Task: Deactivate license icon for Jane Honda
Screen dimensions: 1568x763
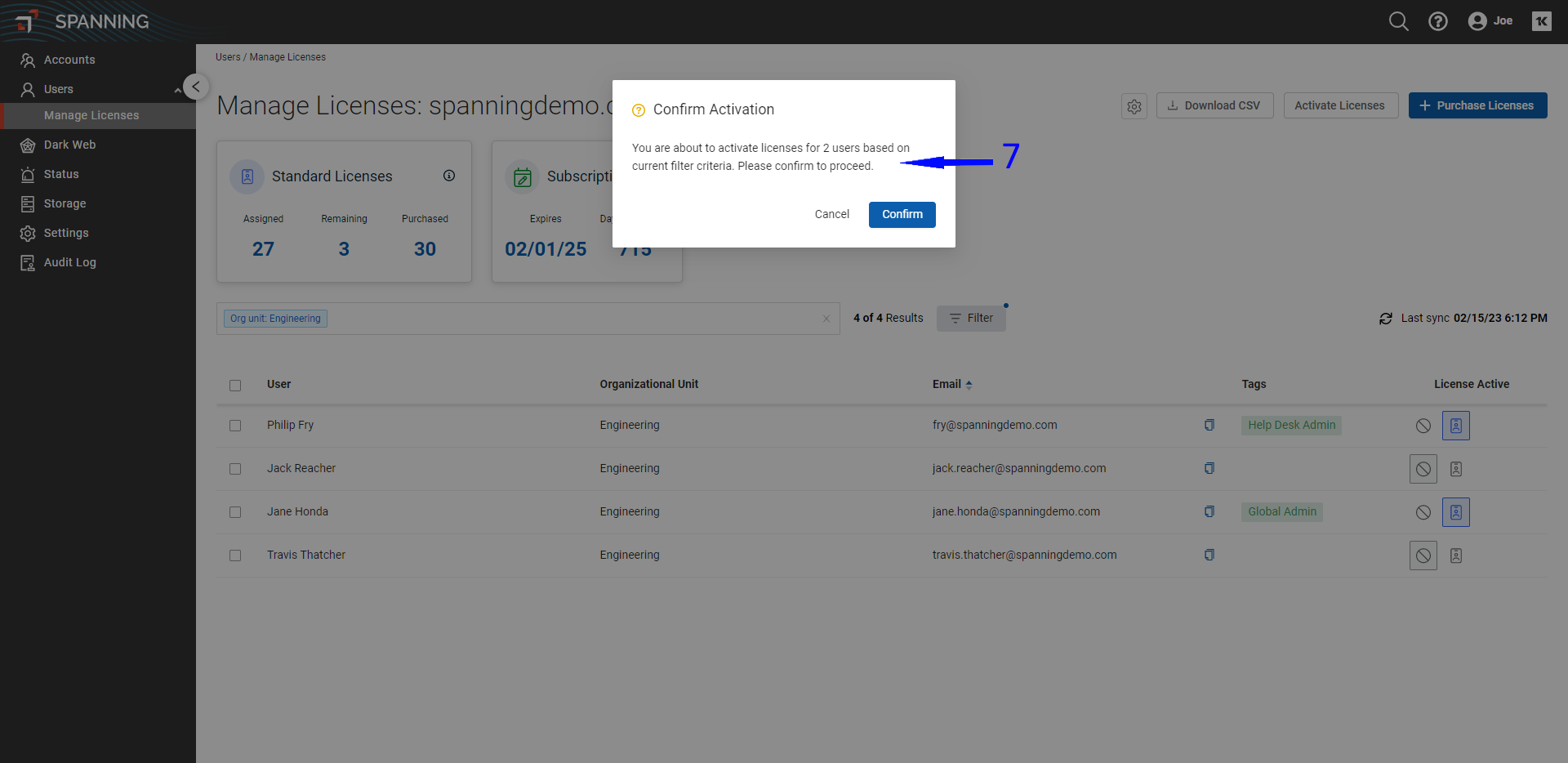Action: (x=1423, y=512)
